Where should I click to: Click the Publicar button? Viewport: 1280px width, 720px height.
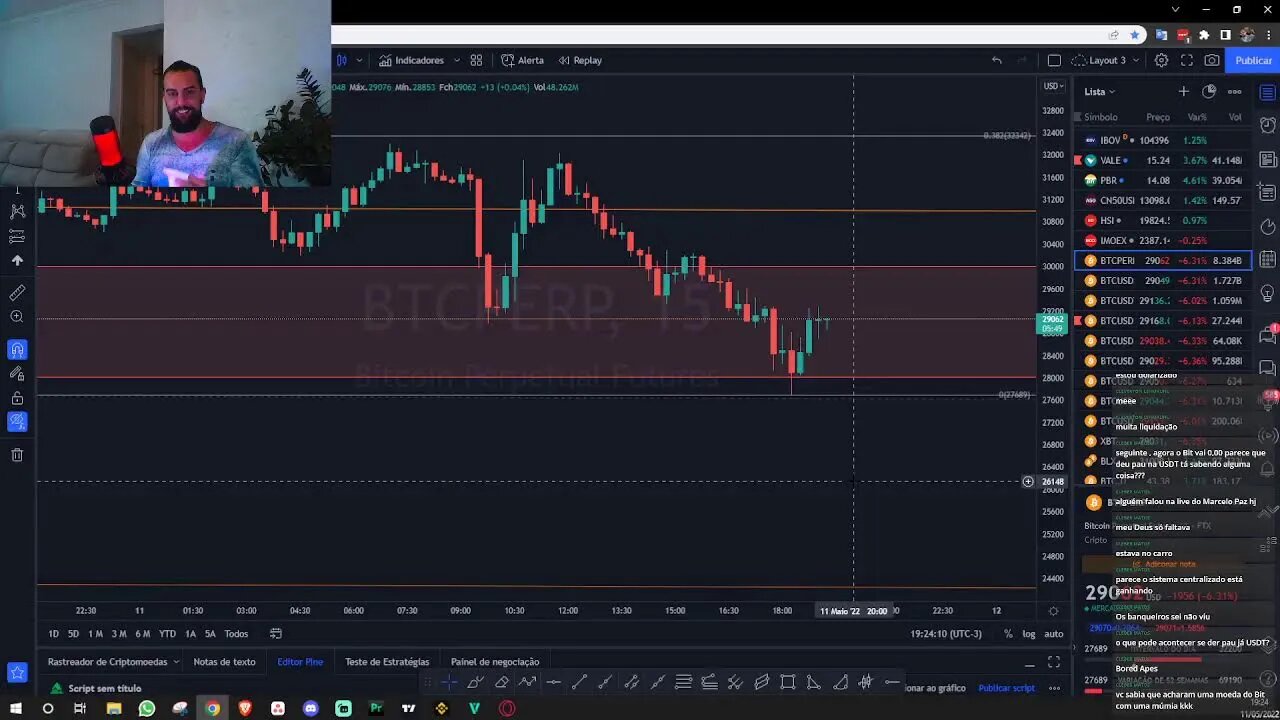[1253, 60]
